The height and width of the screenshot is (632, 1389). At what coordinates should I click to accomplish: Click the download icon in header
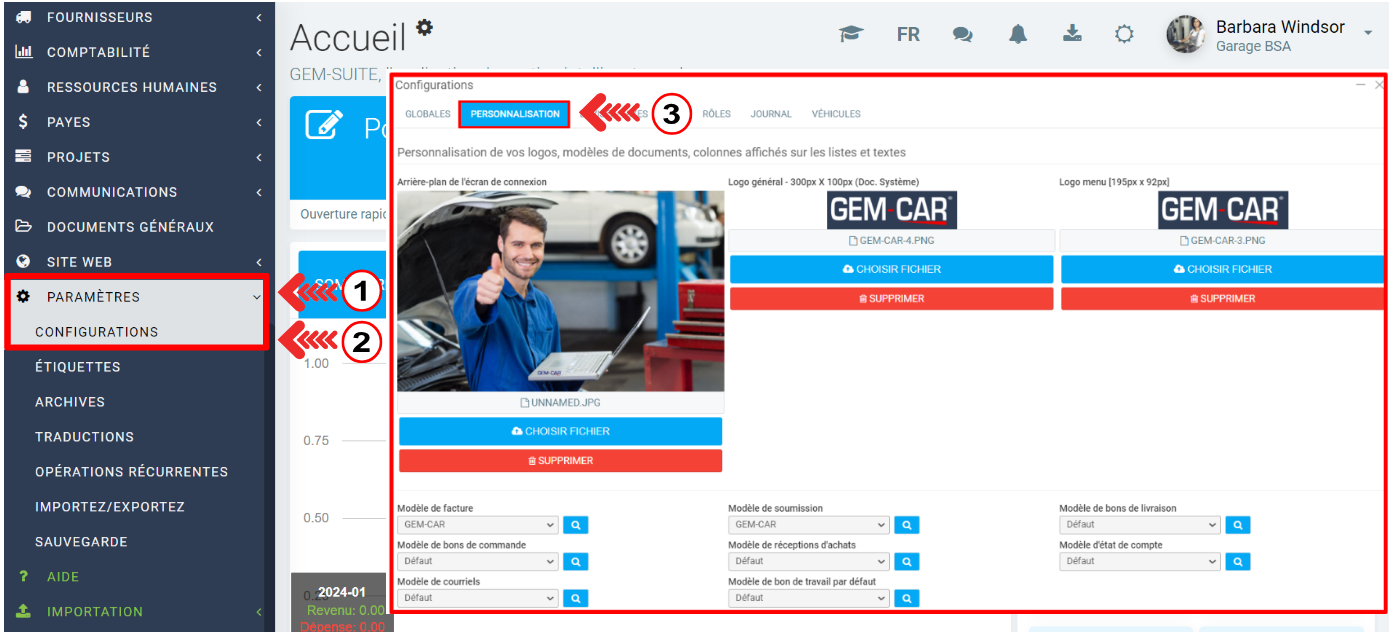(x=1072, y=34)
